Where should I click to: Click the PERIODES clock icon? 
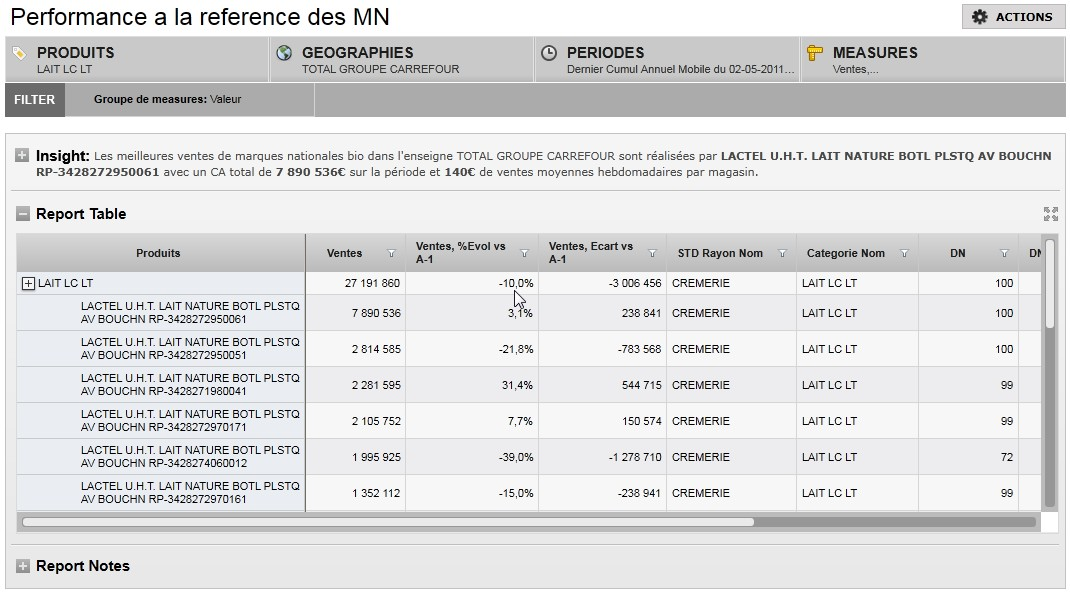(549, 53)
